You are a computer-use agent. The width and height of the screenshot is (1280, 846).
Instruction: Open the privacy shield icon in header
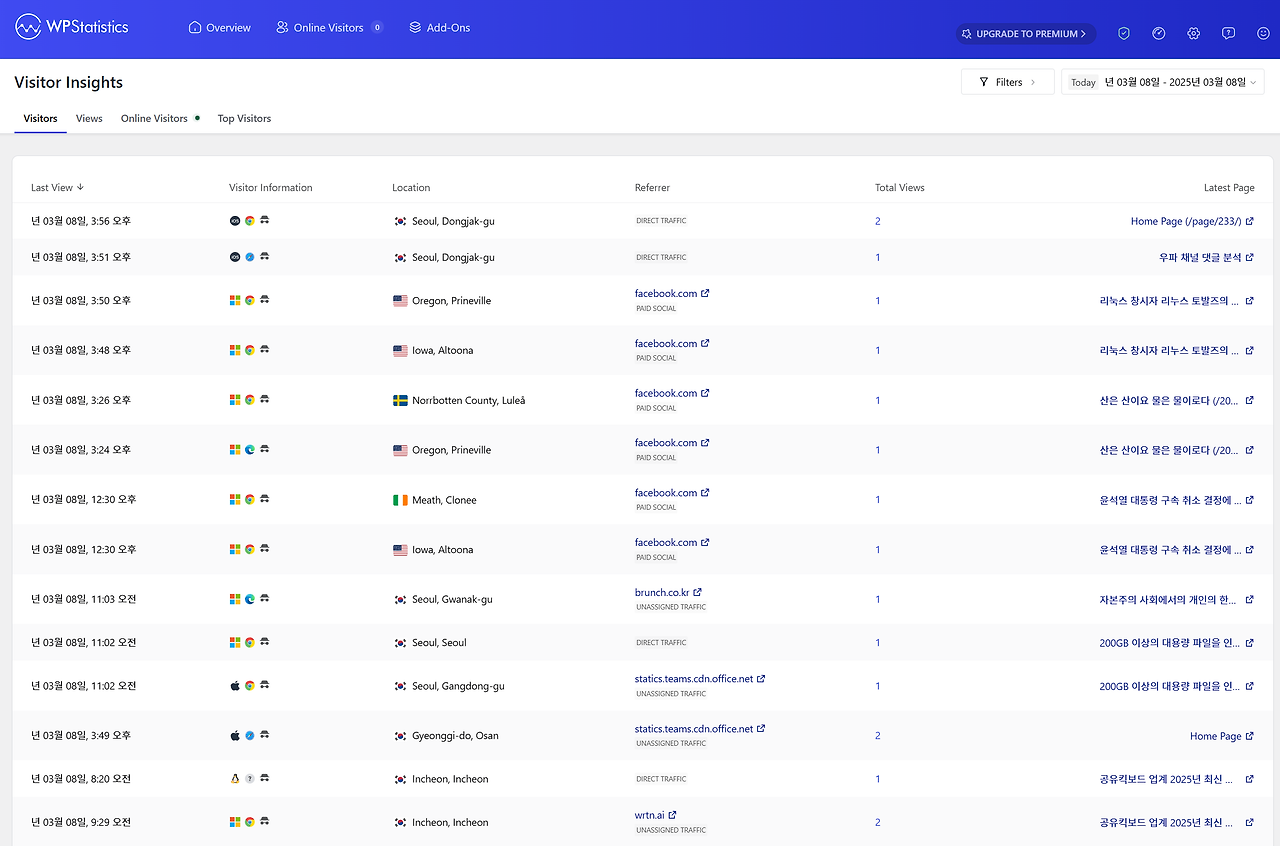click(x=1124, y=33)
